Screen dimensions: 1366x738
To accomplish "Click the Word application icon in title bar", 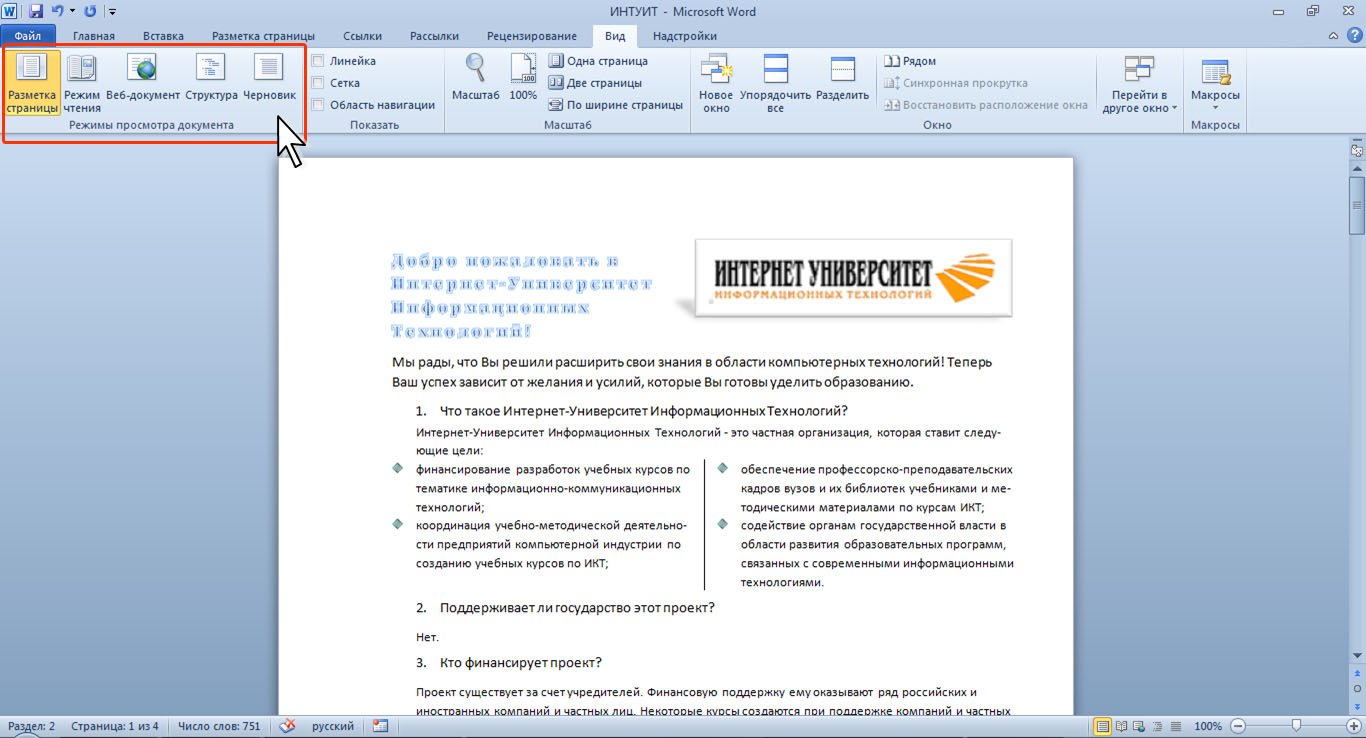I will [10, 12].
